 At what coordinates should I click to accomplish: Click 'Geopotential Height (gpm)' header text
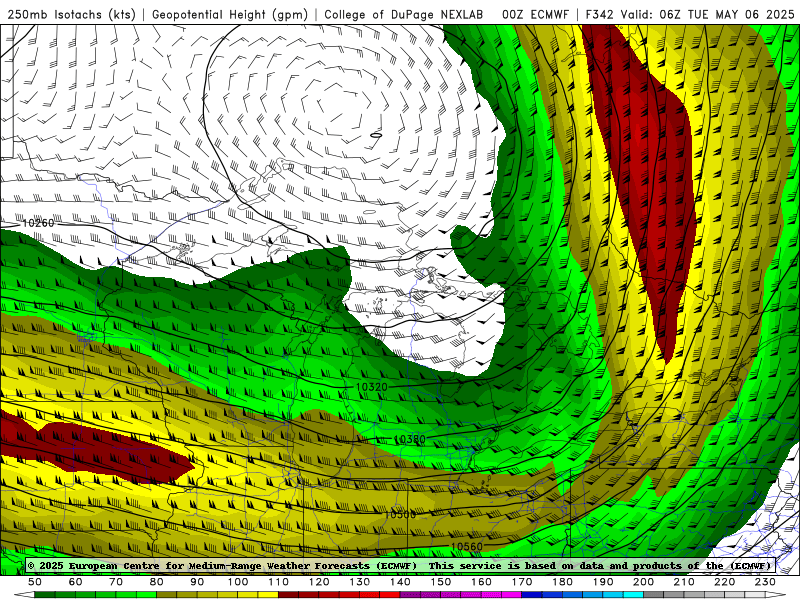[x=230, y=14]
